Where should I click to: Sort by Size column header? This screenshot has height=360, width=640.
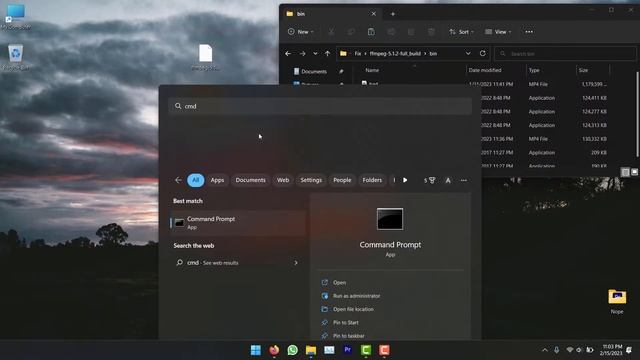pos(583,70)
